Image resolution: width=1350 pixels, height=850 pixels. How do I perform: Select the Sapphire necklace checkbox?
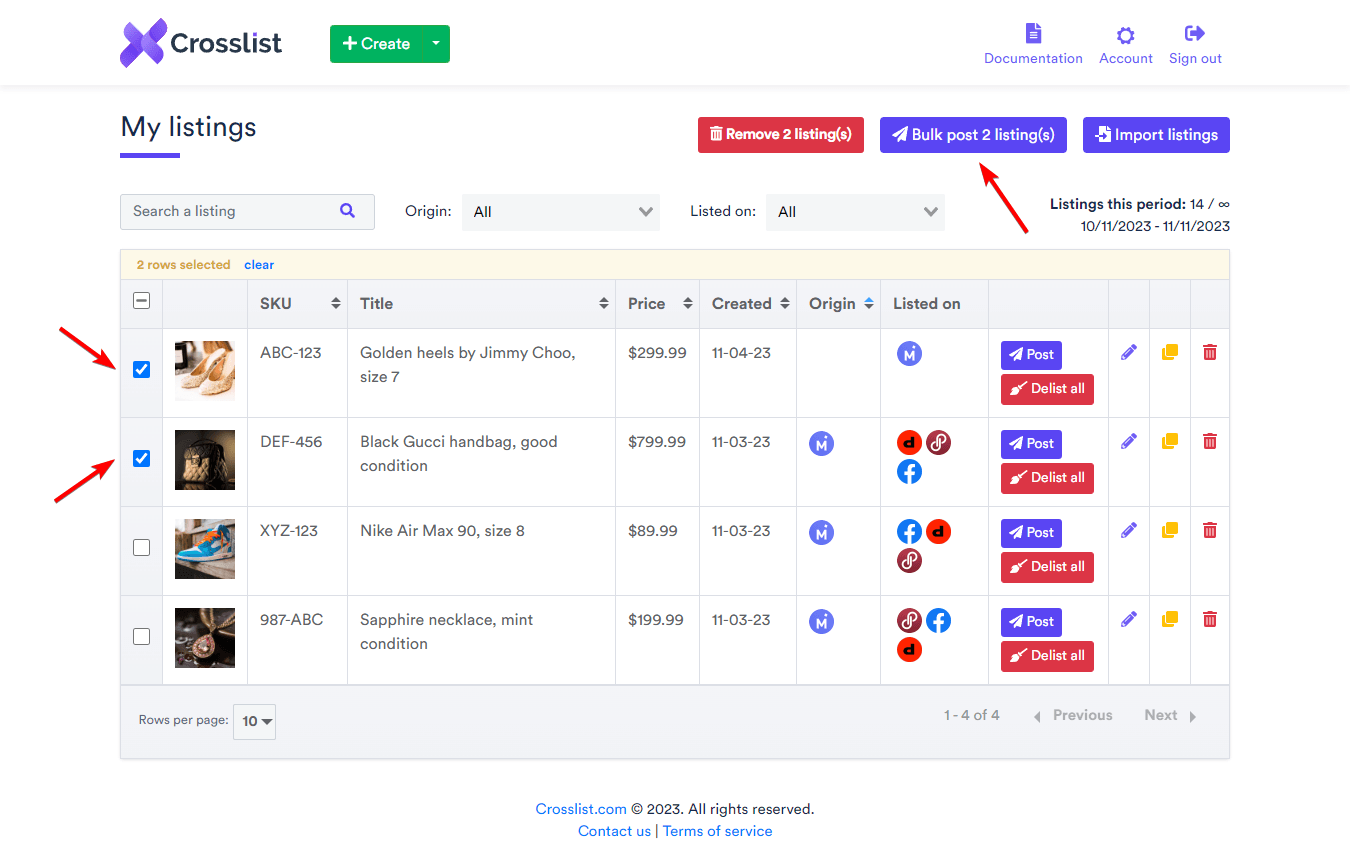[x=141, y=637]
